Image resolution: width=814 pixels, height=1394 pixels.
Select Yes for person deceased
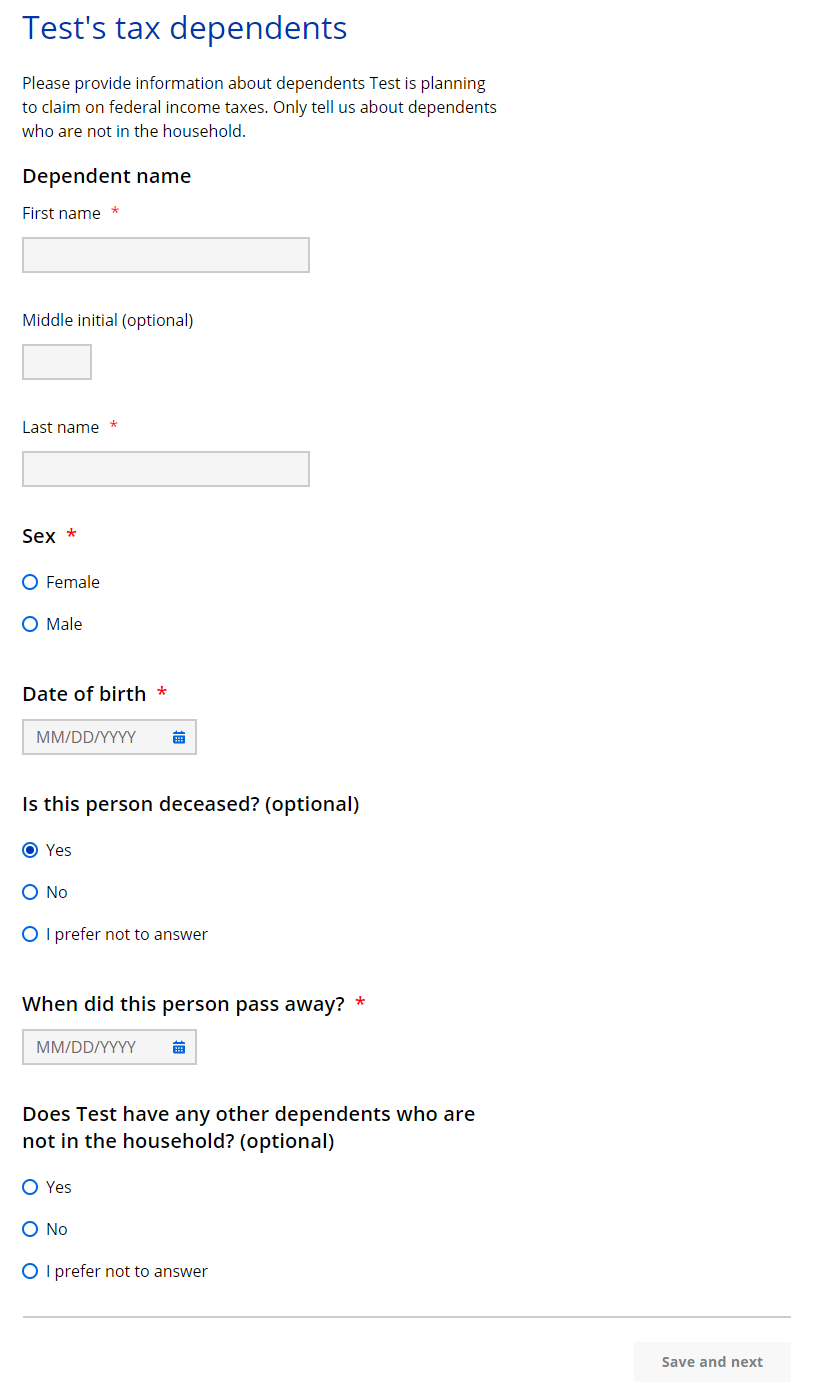(x=30, y=850)
